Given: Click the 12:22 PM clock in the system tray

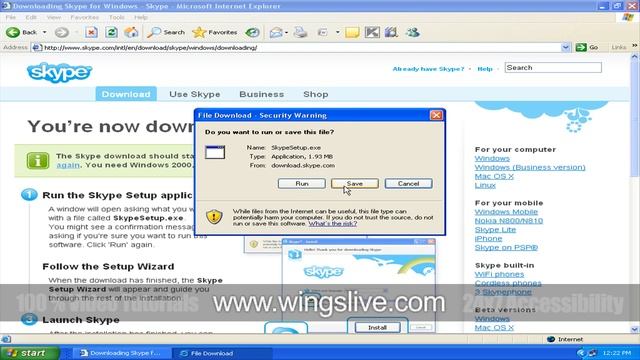Looking at the screenshot, I should pos(616,353).
